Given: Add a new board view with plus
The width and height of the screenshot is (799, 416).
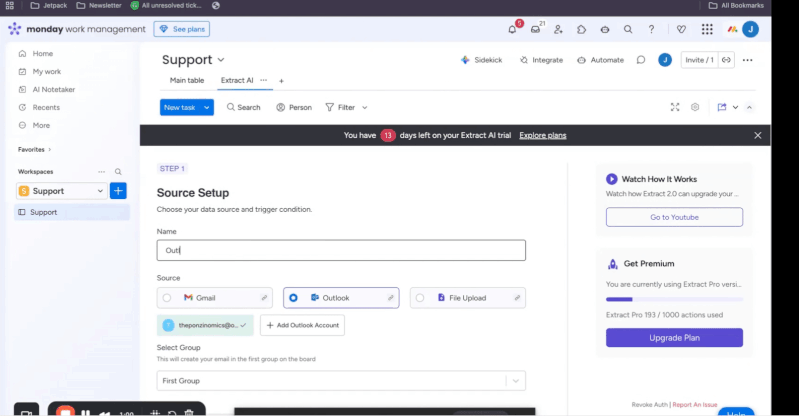Looking at the screenshot, I should point(281,81).
